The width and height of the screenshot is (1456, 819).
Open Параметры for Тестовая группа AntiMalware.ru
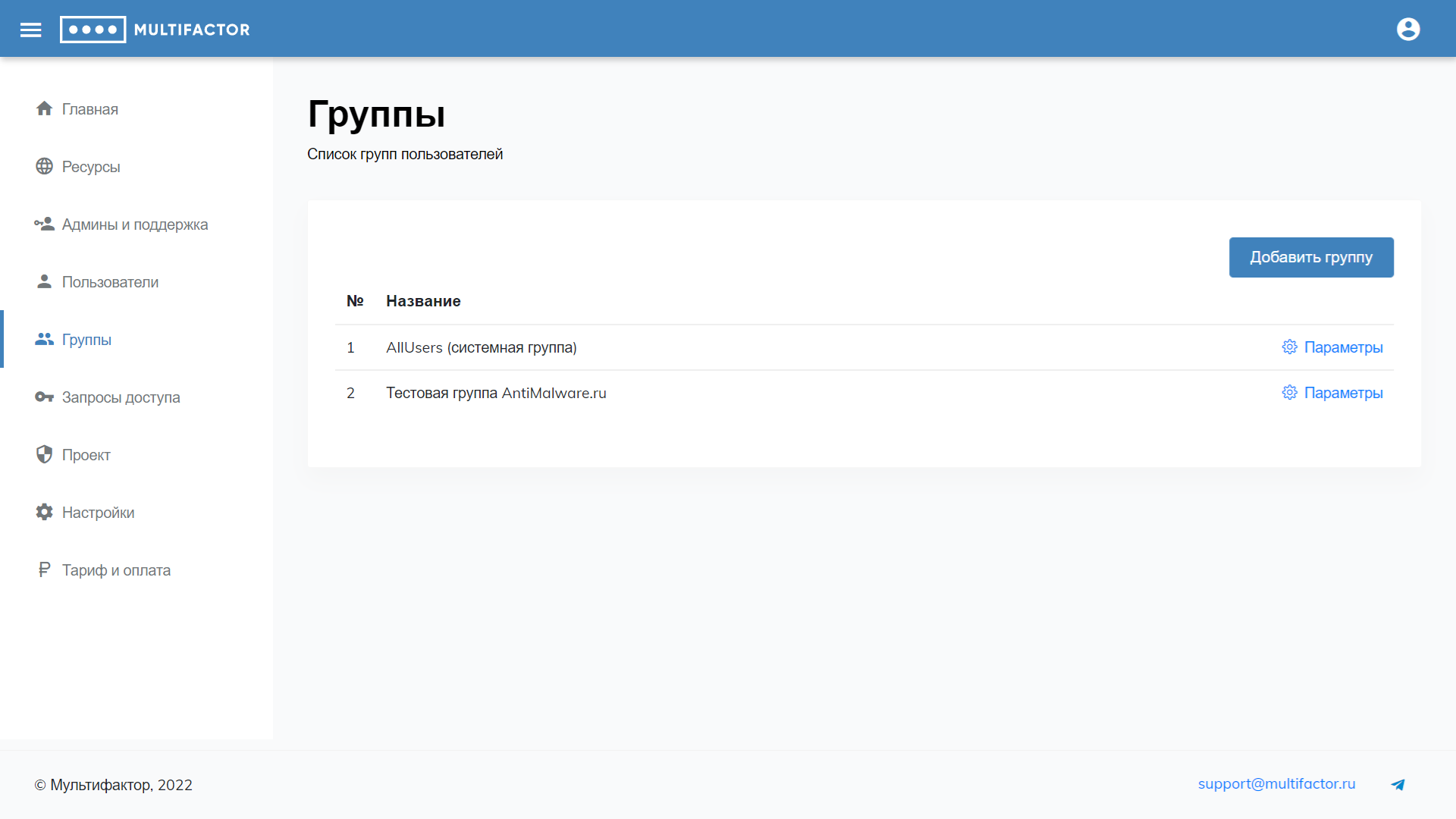pos(1343,393)
